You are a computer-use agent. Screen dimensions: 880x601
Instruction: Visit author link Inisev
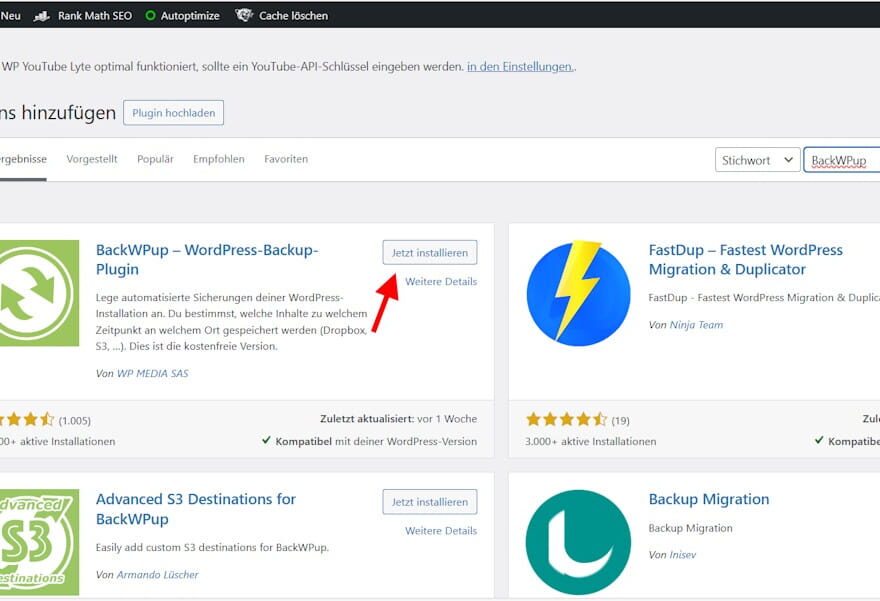pos(683,554)
